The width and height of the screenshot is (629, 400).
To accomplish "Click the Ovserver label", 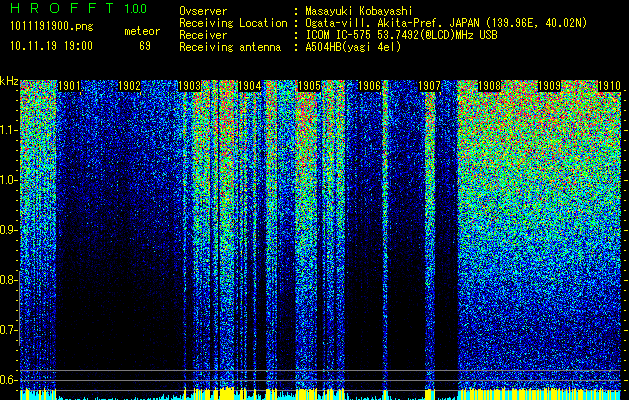I will pyautogui.click(x=203, y=11).
